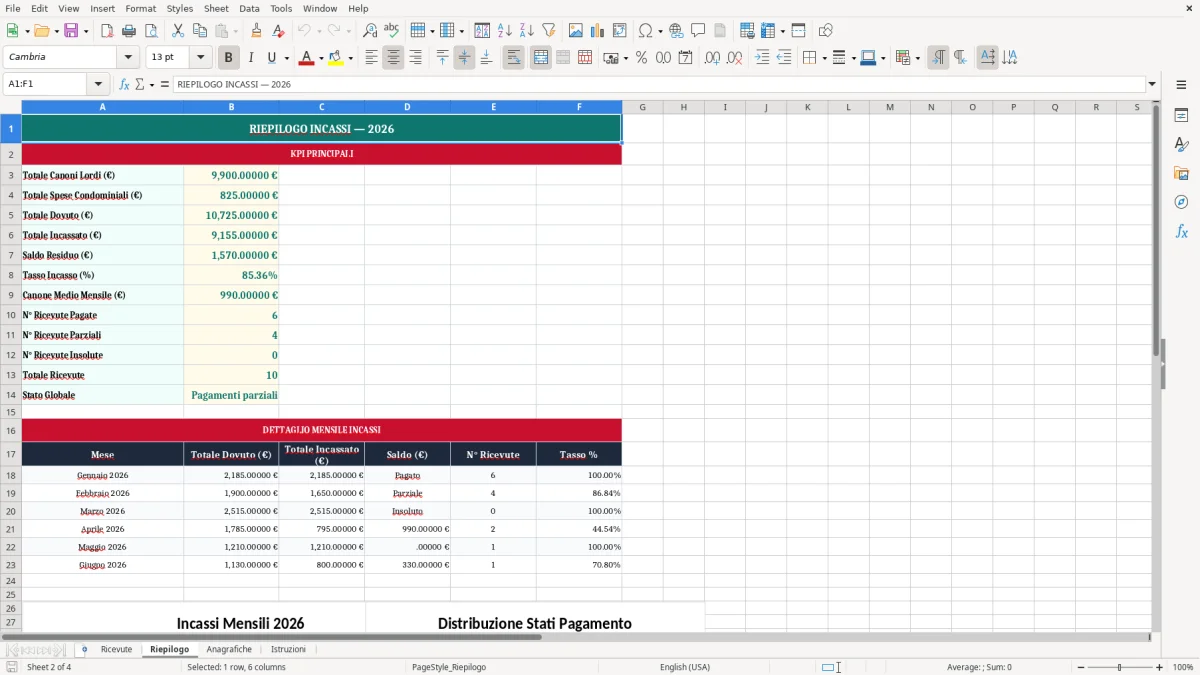
Task: Switch to the Istruzioni sheet tab
Action: pyautogui.click(x=288, y=650)
